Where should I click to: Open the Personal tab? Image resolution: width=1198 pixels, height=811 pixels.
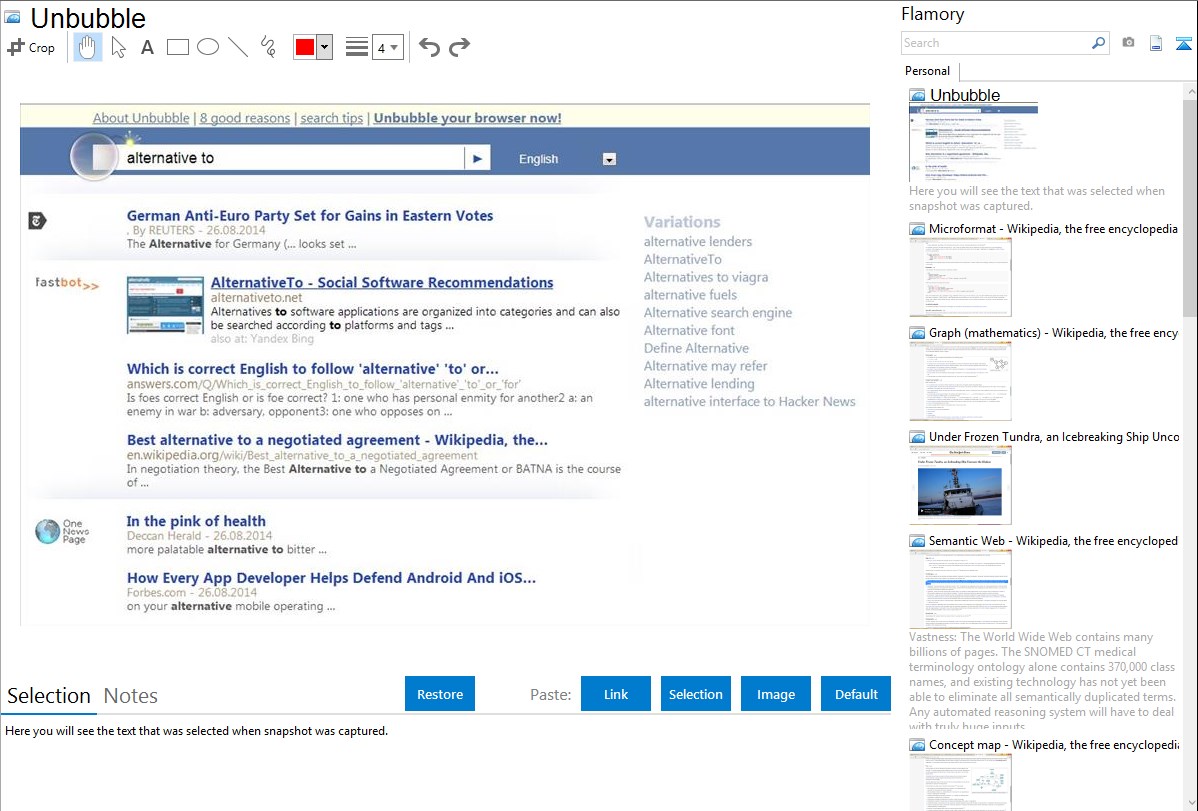pyautogui.click(x=927, y=71)
